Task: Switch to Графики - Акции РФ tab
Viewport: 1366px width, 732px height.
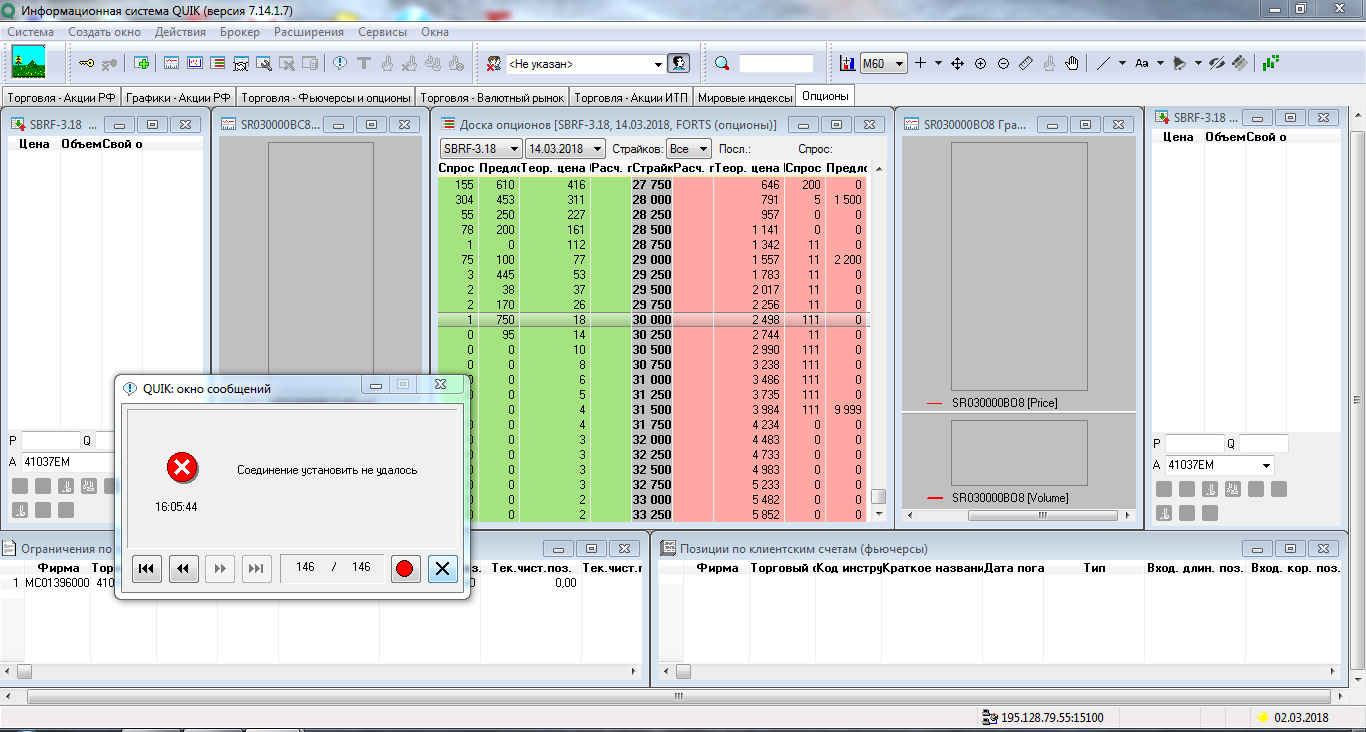Action: pyautogui.click(x=178, y=98)
